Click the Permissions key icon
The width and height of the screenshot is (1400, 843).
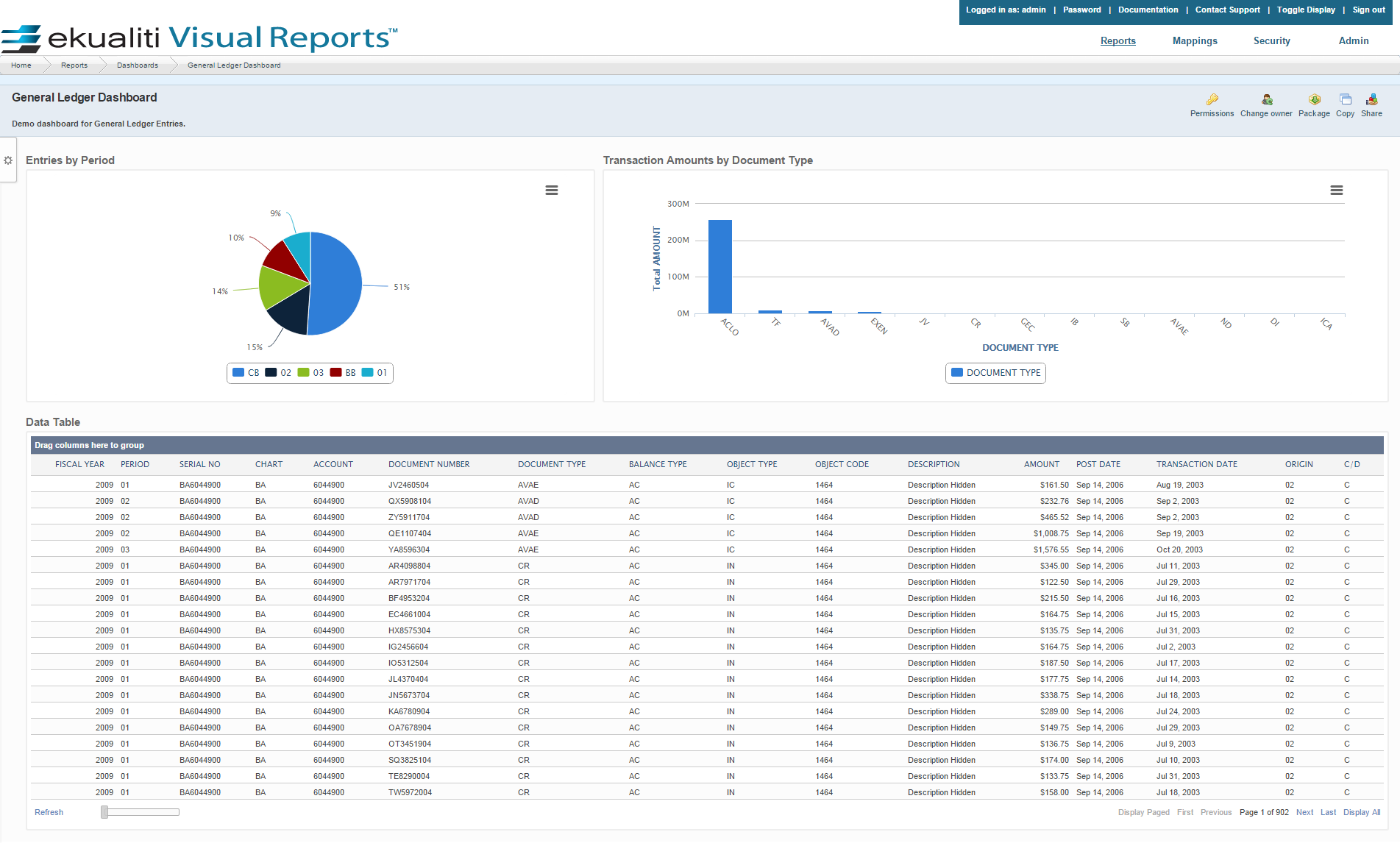(1212, 99)
